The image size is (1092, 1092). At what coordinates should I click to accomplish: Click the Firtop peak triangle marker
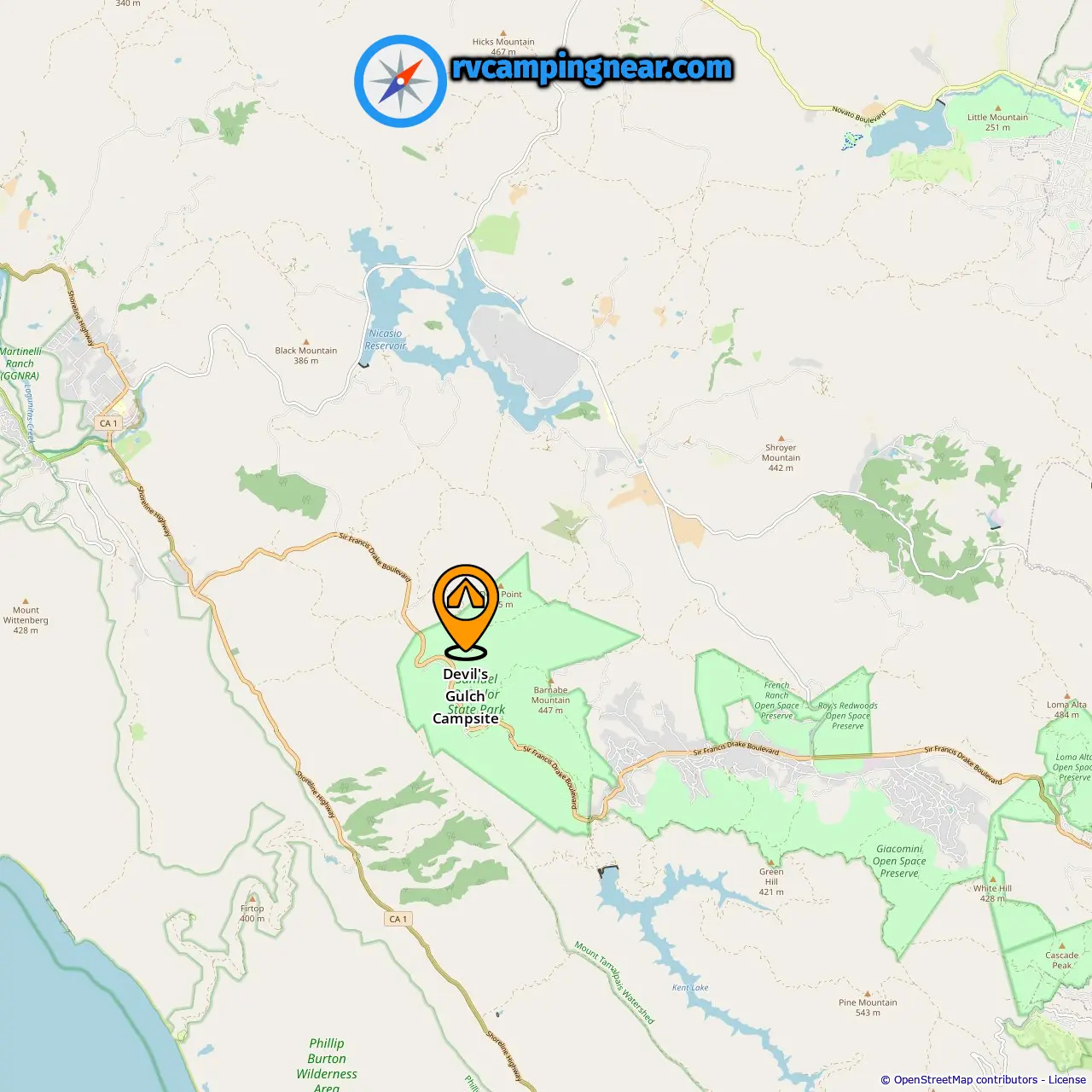pos(253,898)
